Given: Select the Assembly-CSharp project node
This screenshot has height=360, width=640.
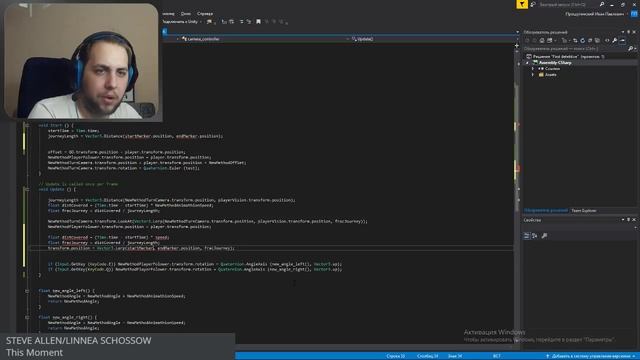Looking at the screenshot, I should pyautogui.click(x=555, y=62).
